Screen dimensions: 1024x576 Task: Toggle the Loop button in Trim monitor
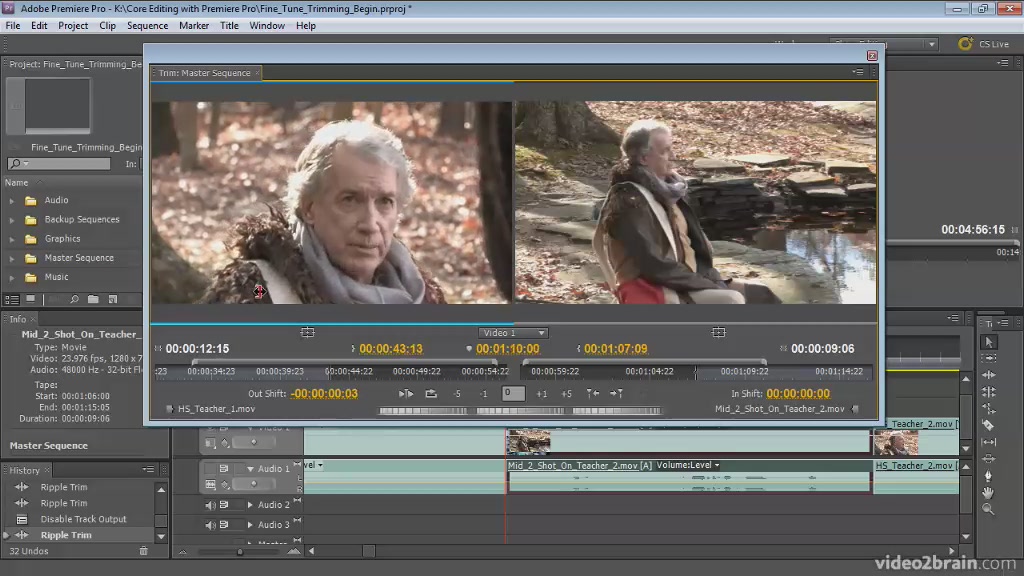[431, 394]
